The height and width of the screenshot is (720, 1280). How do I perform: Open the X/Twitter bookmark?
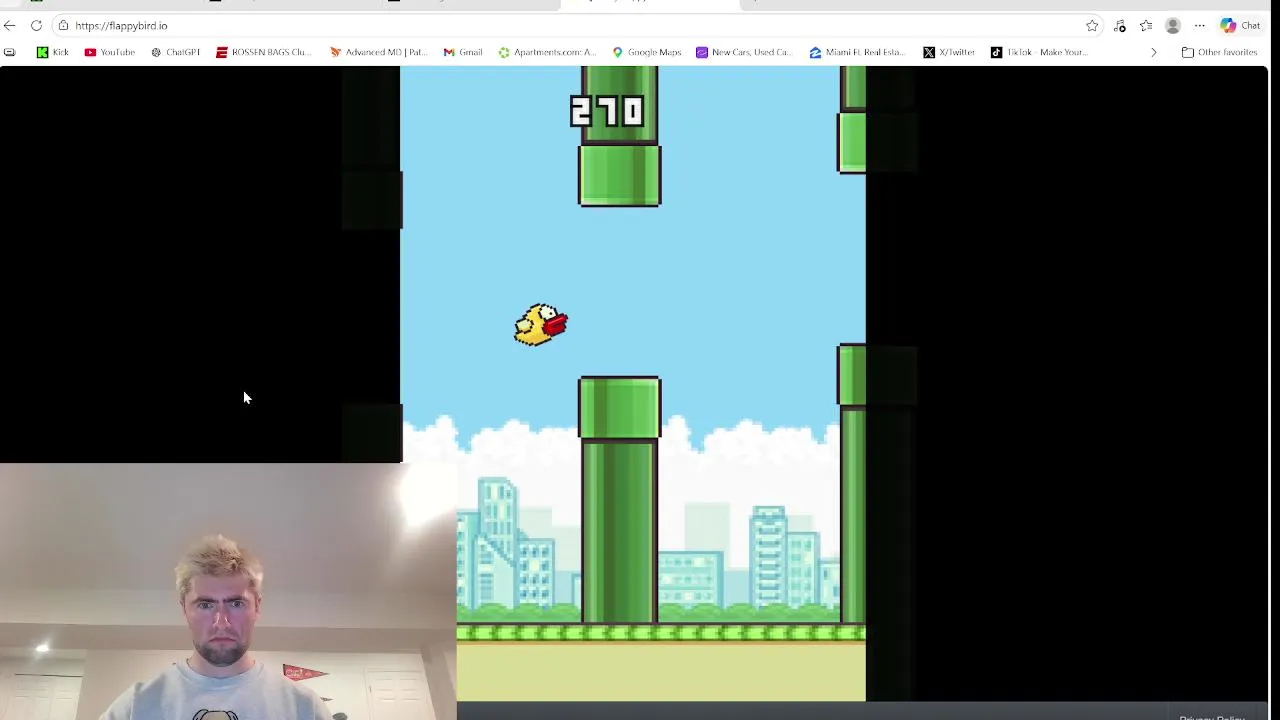pyautogui.click(x=949, y=52)
